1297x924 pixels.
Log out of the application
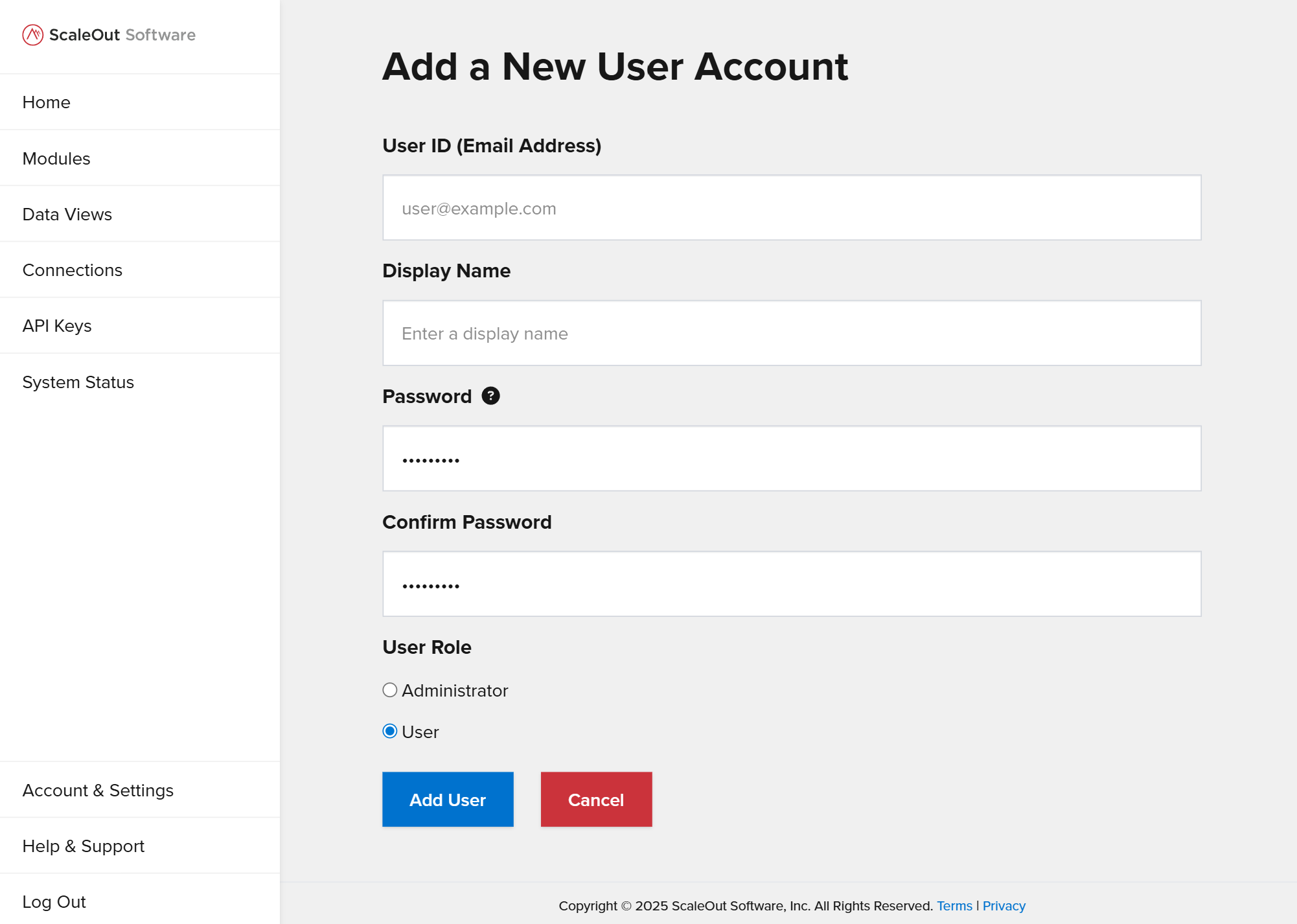coord(54,901)
